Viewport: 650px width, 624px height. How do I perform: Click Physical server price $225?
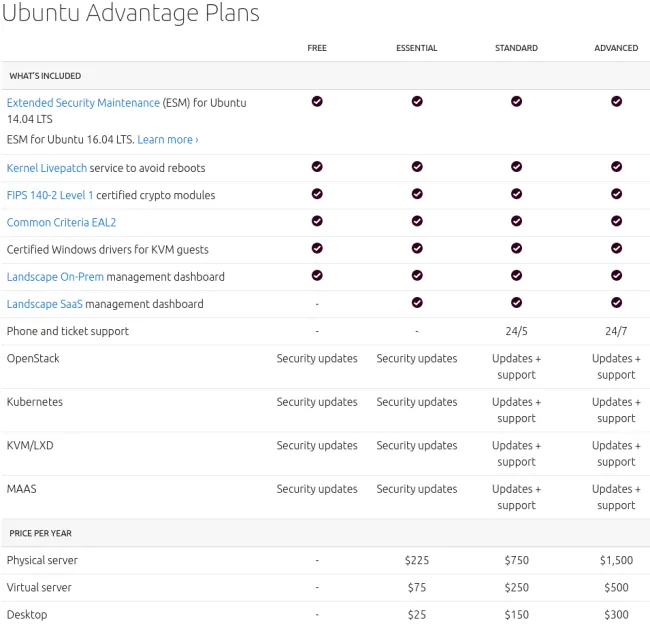click(x=417, y=560)
